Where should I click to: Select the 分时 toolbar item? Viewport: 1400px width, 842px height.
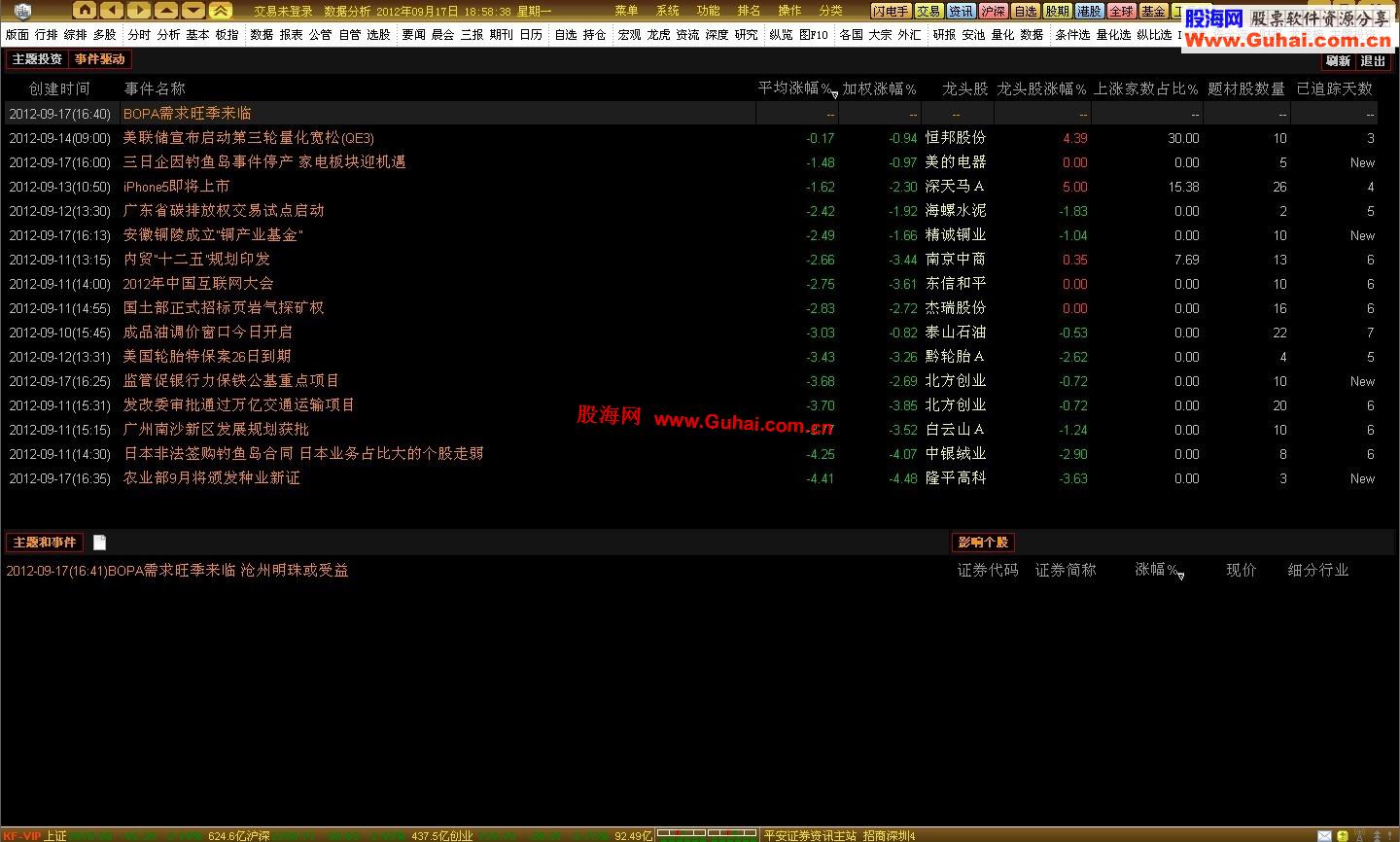pyautogui.click(x=139, y=35)
